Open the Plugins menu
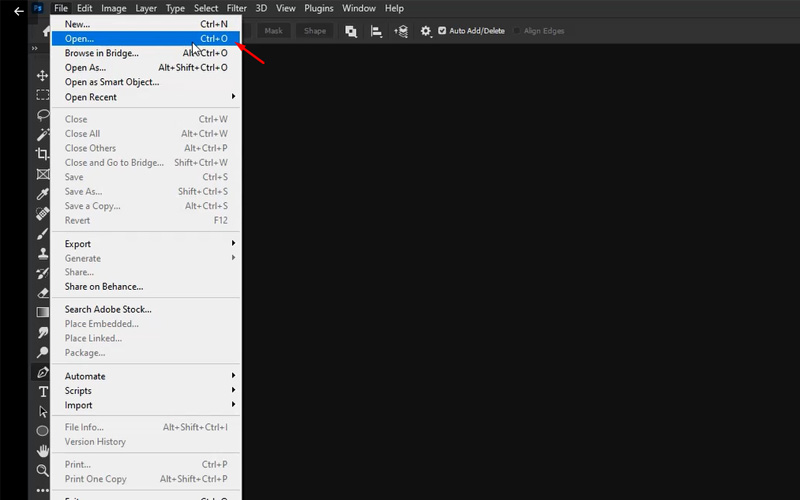This screenshot has height=500, width=800. pyautogui.click(x=318, y=8)
